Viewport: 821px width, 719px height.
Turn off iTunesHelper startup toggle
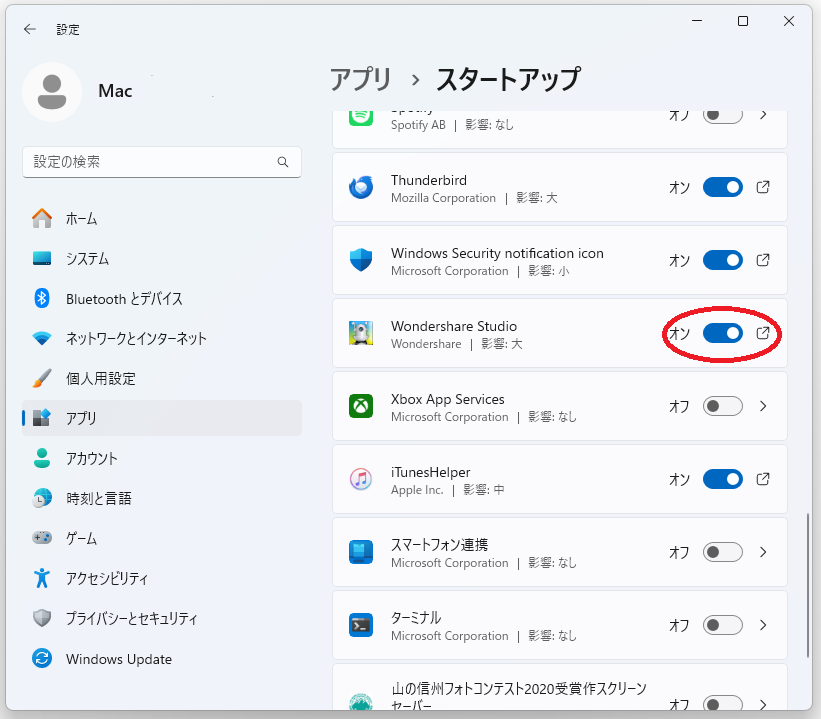click(723, 479)
